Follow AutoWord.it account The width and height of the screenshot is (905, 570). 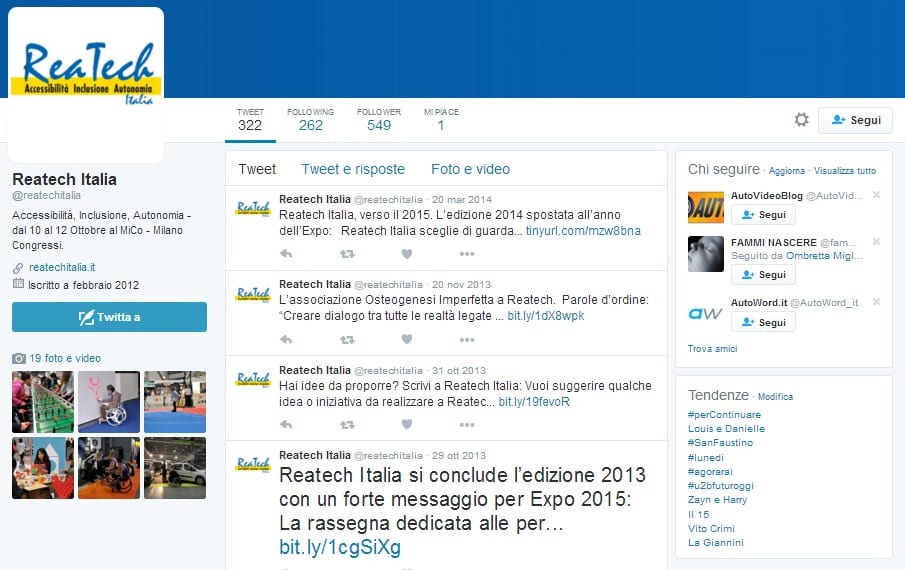(763, 323)
